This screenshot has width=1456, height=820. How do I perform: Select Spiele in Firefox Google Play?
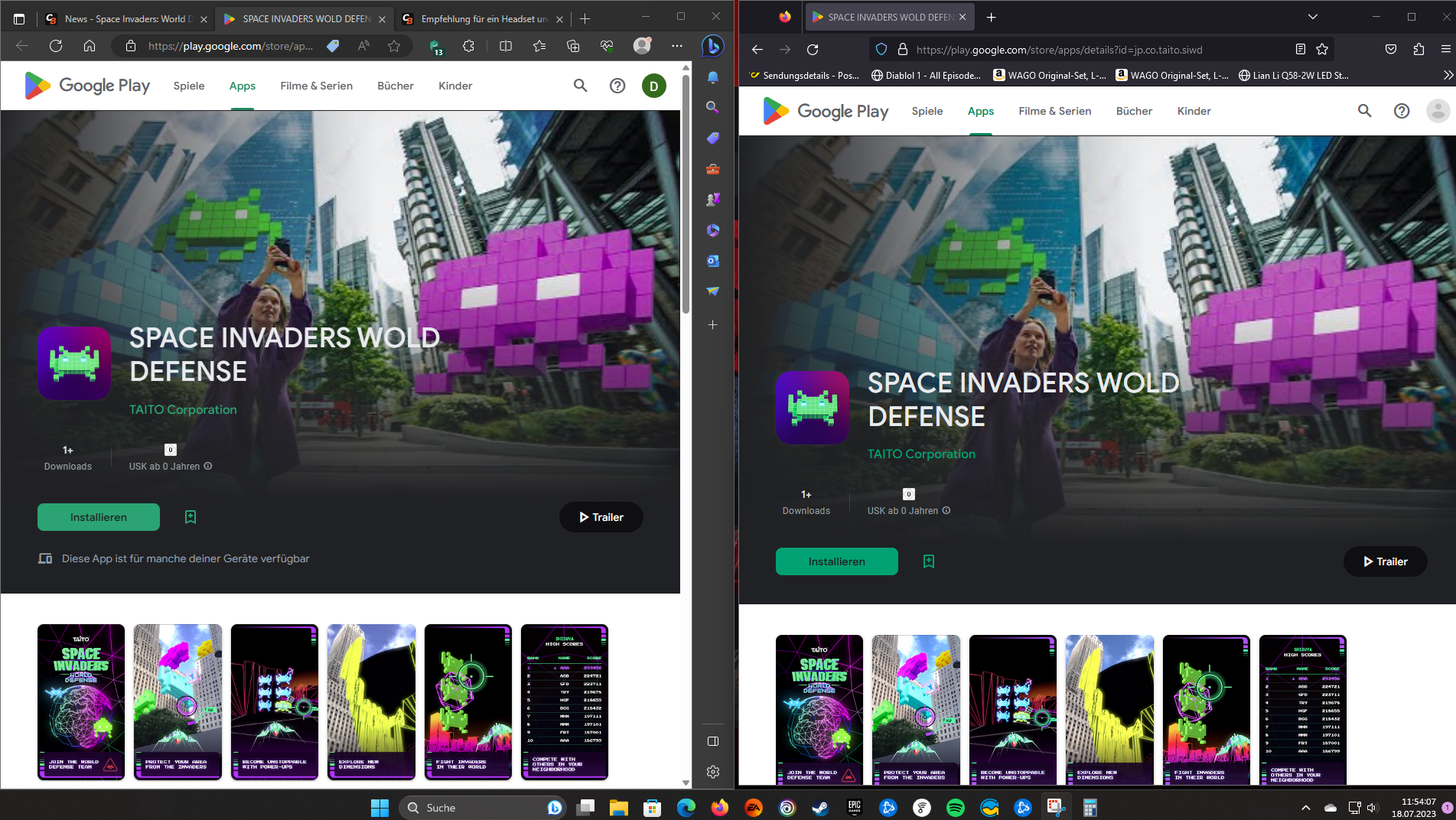[927, 111]
